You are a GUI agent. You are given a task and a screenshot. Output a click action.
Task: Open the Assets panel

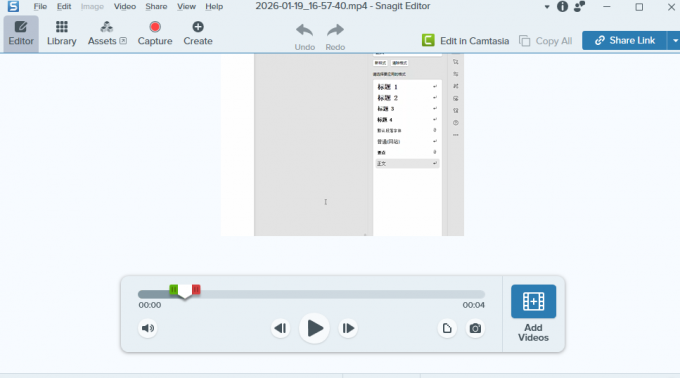click(107, 34)
